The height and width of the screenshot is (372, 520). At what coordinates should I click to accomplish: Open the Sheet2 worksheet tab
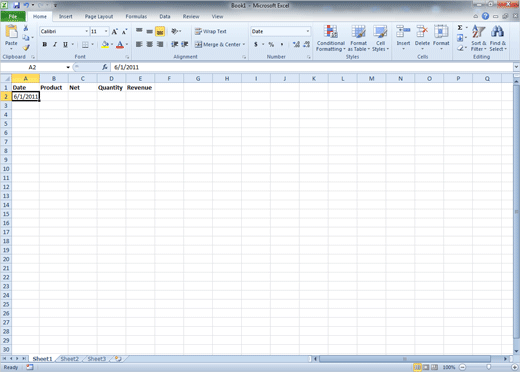[69, 359]
